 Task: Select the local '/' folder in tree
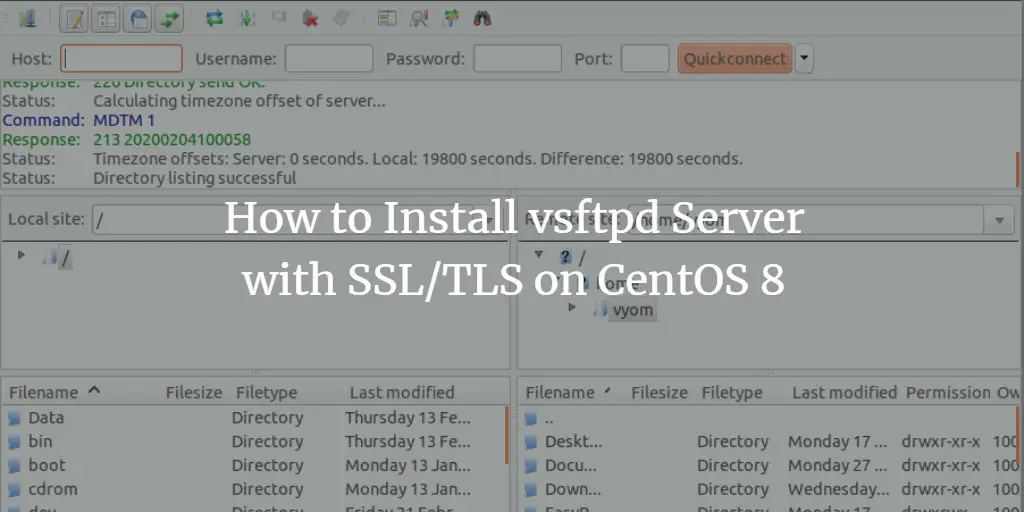(65, 259)
